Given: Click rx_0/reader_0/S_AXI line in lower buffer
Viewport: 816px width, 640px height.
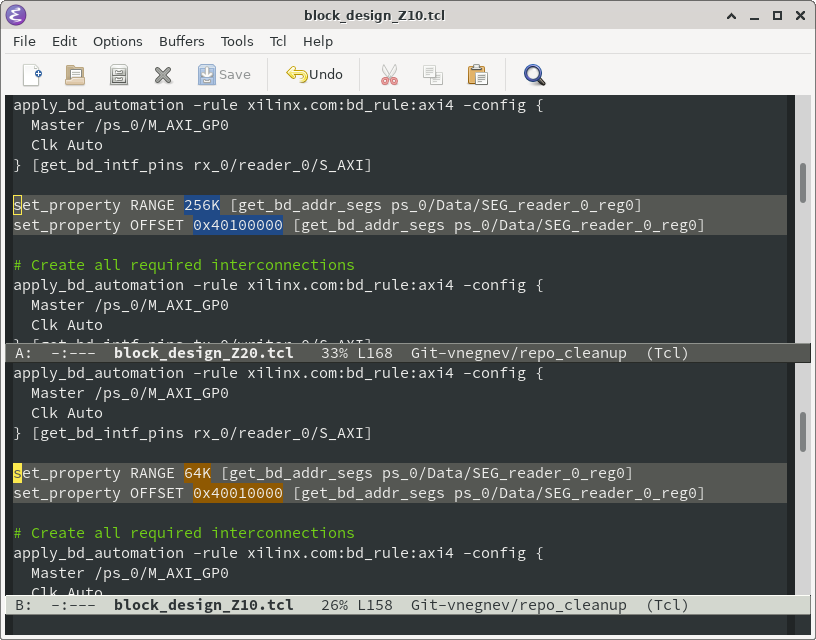Looking at the screenshot, I should 193,433.
